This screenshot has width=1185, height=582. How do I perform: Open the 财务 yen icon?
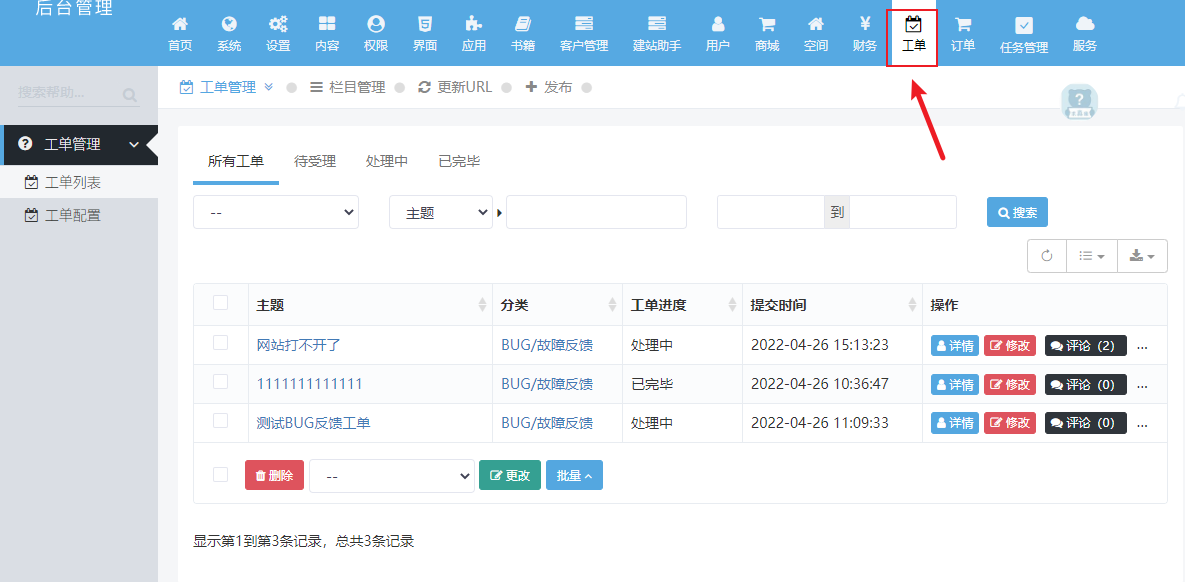point(865,24)
